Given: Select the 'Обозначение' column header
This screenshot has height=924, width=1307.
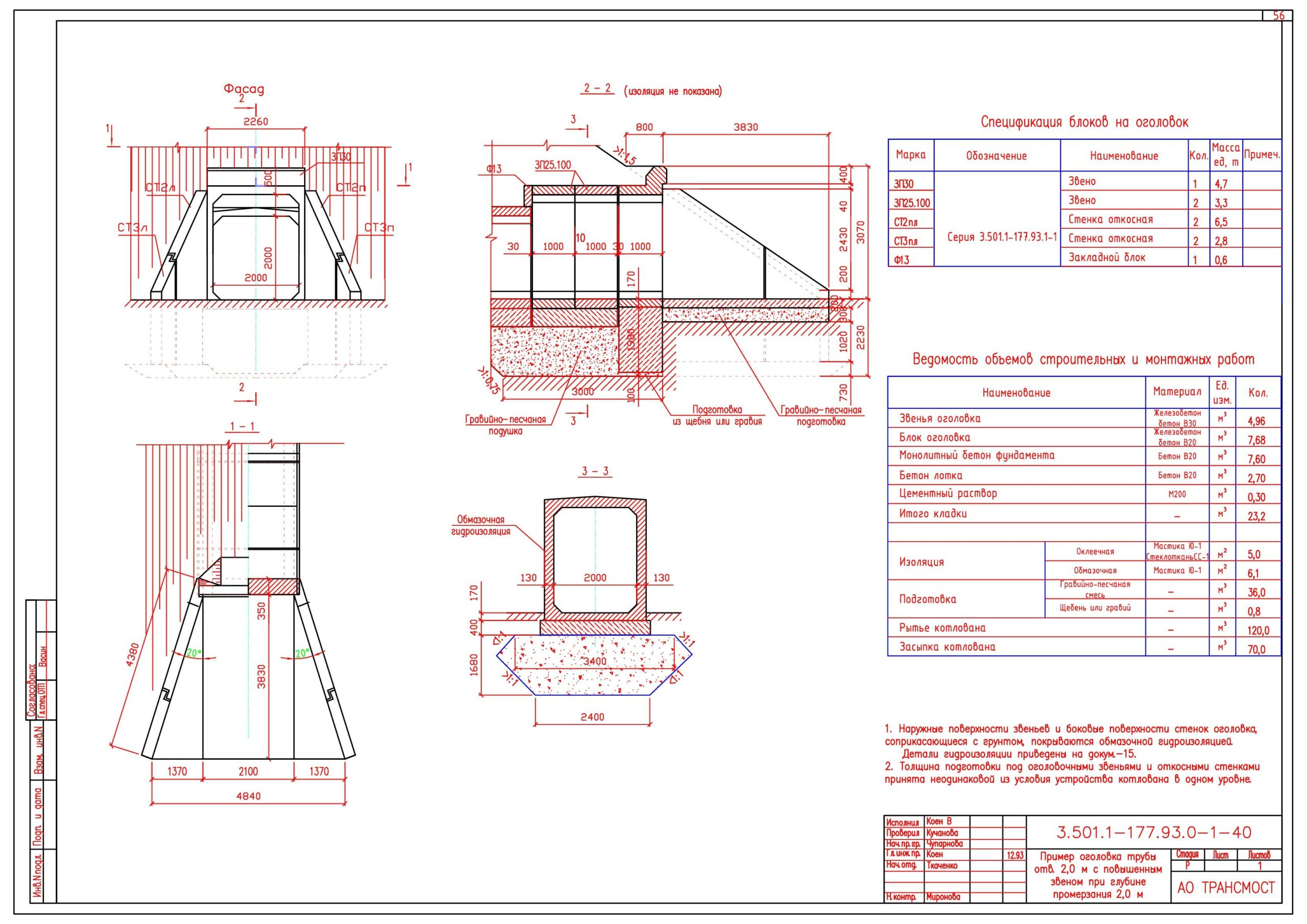Looking at the screenshot, I should (996, 155).
